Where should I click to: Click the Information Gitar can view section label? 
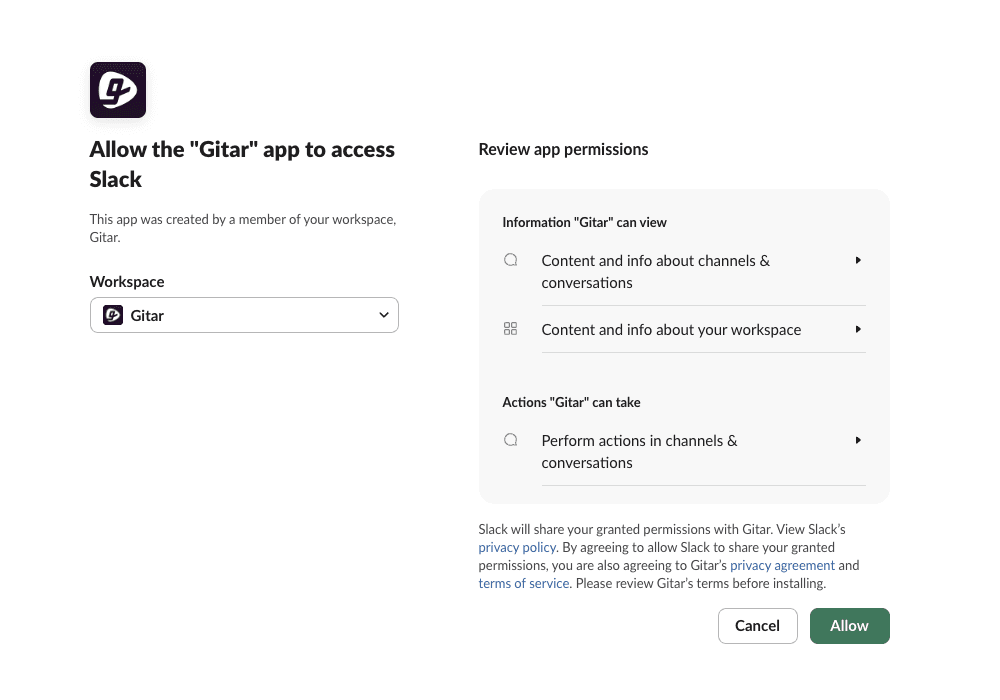[584, 222]
